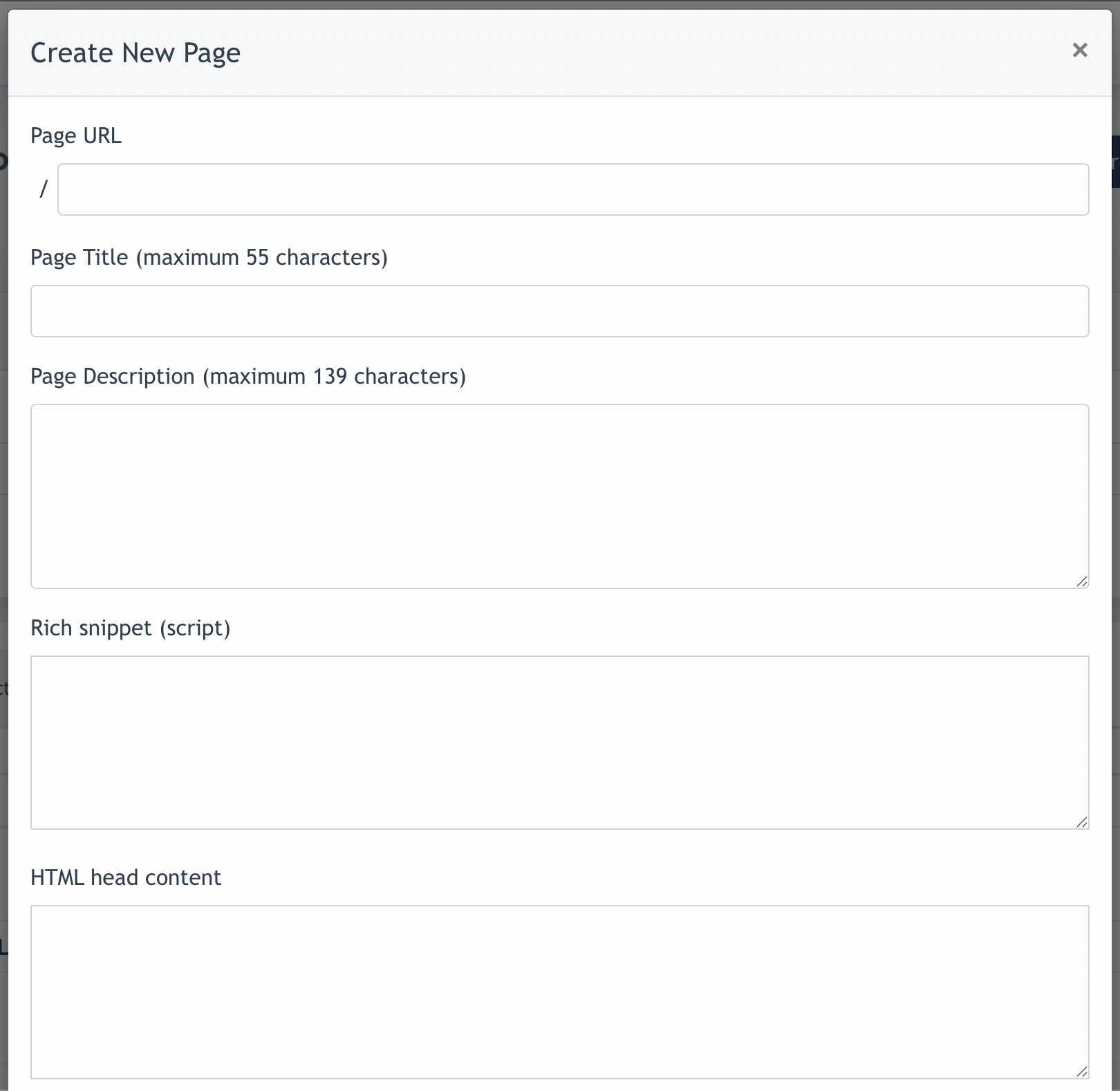Click the "Rich snippet (script)" label
The height and width of the screenshot is (1091, 1120).
131,628
